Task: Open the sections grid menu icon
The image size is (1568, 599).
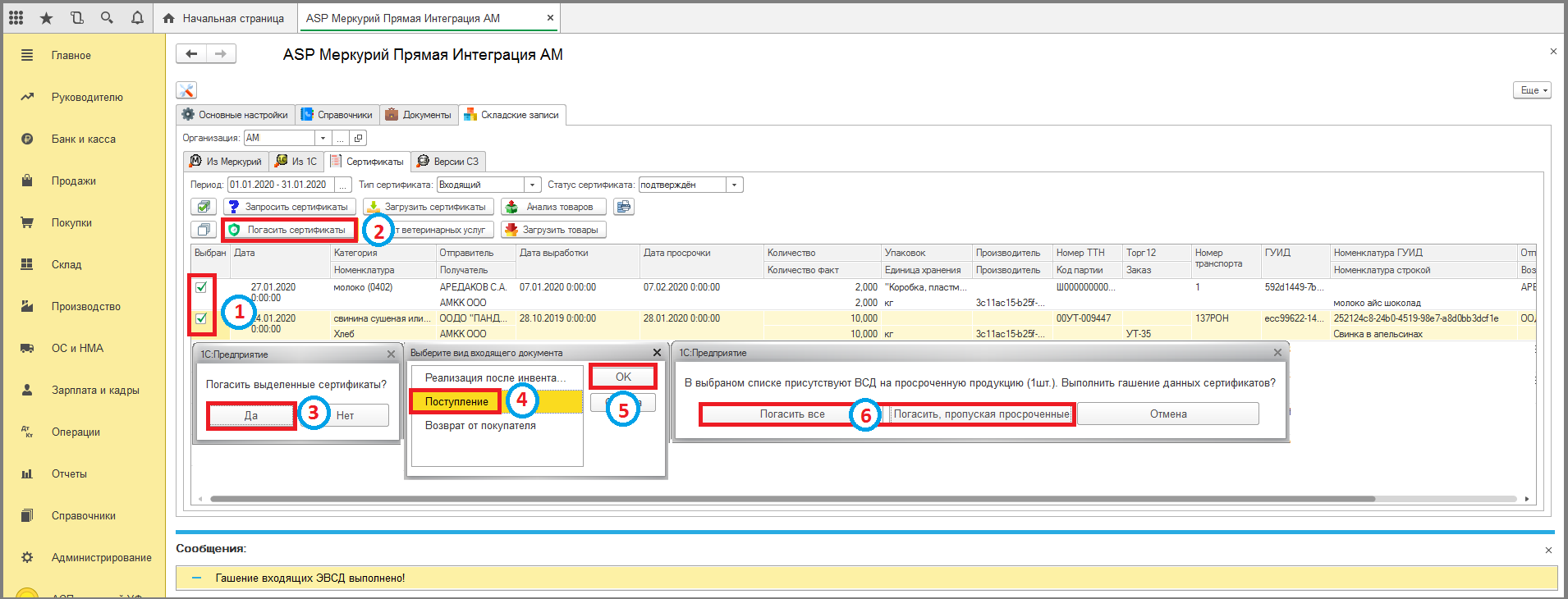Action: click(x=16, y=17)
